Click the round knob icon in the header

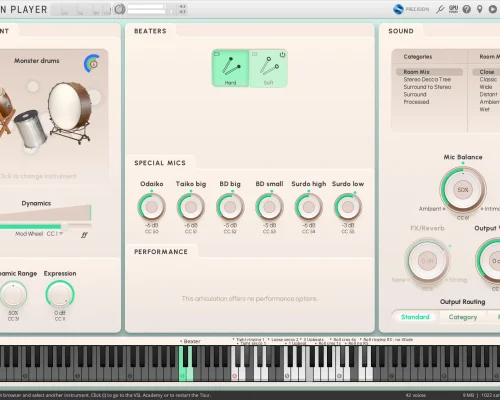point(119,9)
